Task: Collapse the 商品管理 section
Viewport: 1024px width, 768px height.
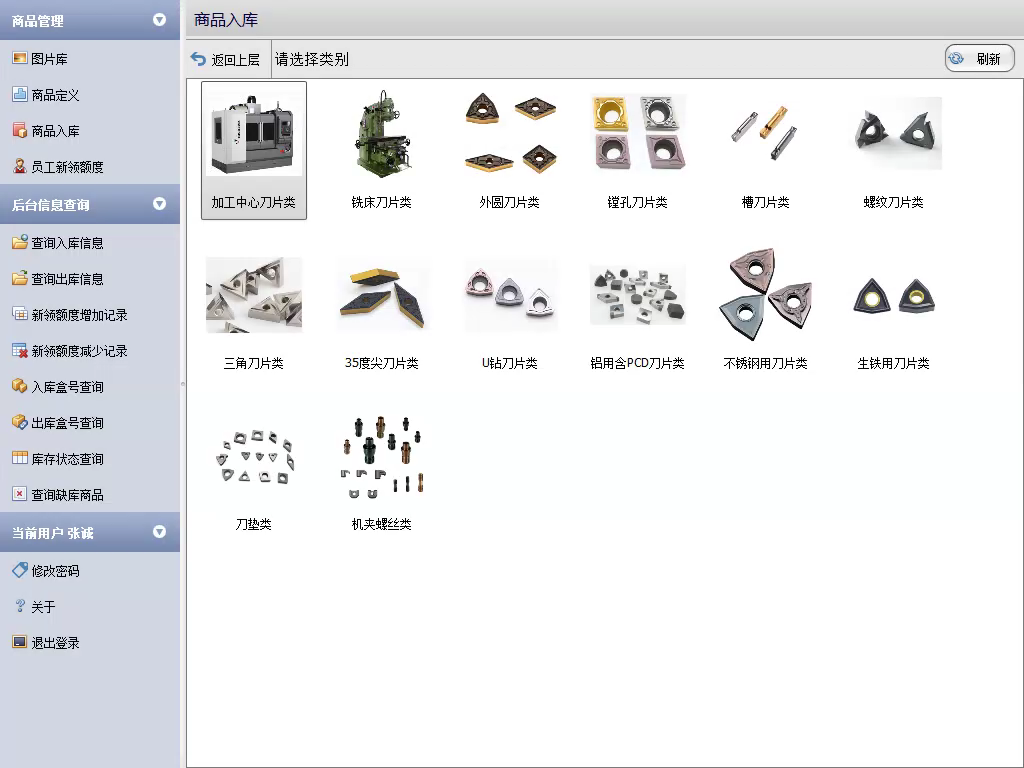Action: [x=159, y=20]
